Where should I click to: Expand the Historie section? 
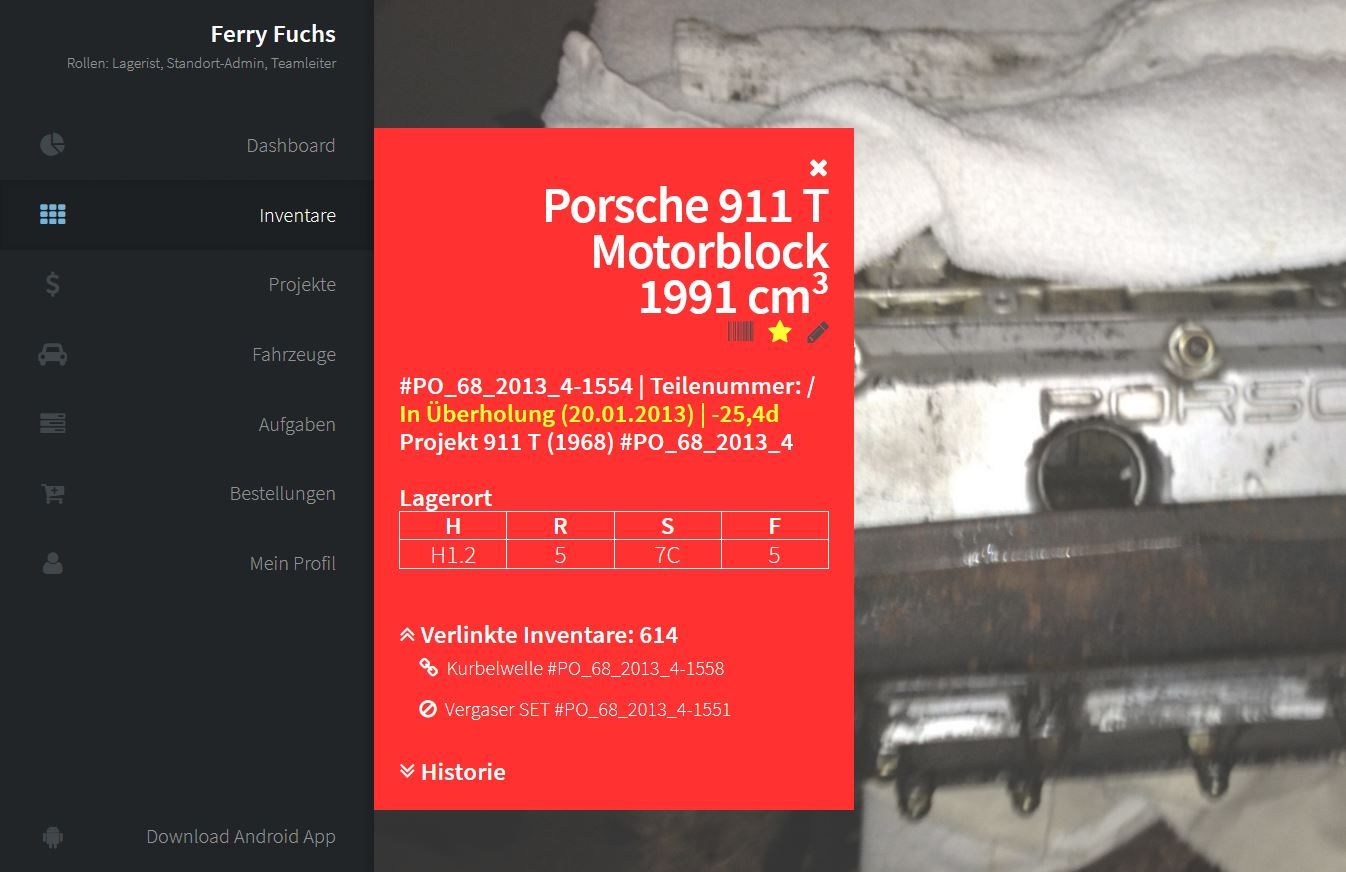(x=407, y=771)
